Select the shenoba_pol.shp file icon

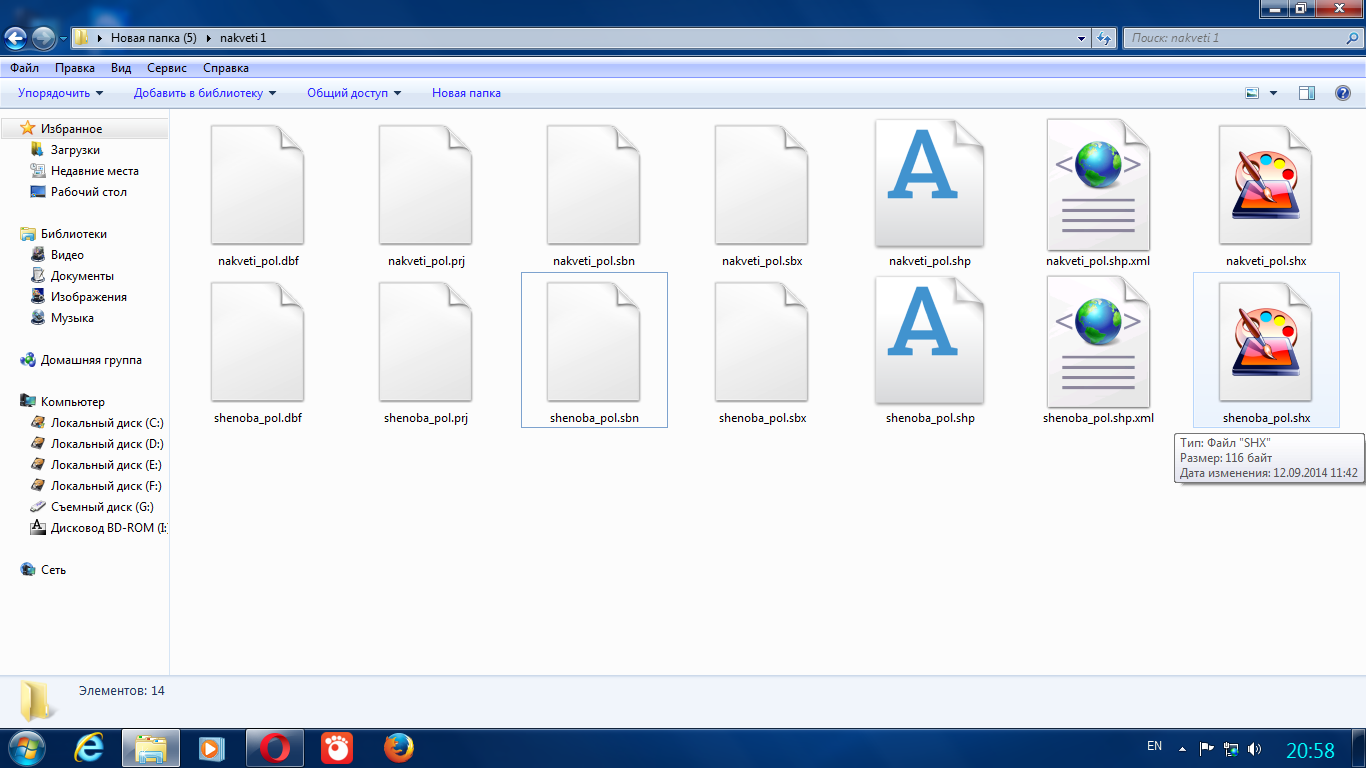pyautogui.click(x=930, y=341)
